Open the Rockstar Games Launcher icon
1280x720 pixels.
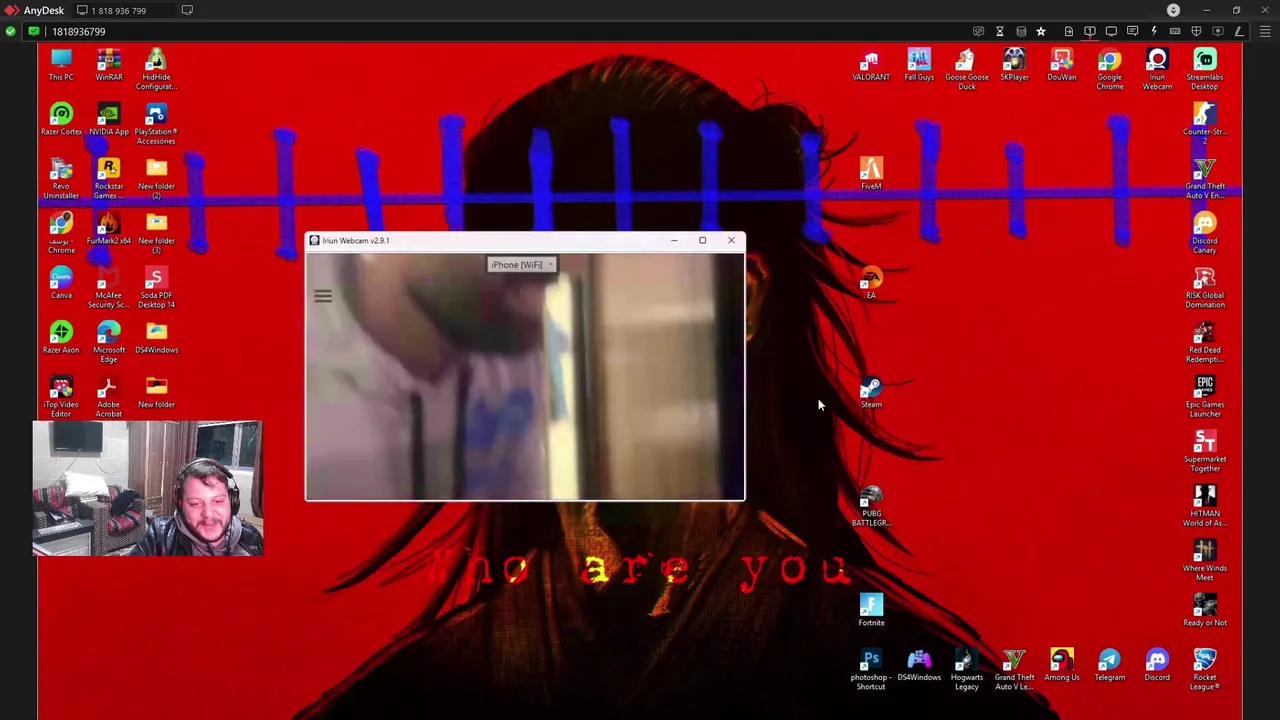109,178
